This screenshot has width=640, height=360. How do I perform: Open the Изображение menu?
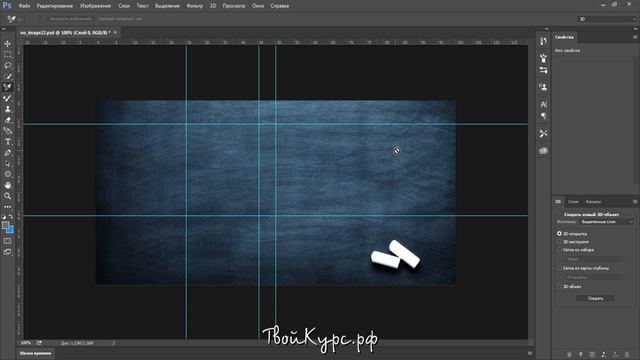click(x=96, y=6)
